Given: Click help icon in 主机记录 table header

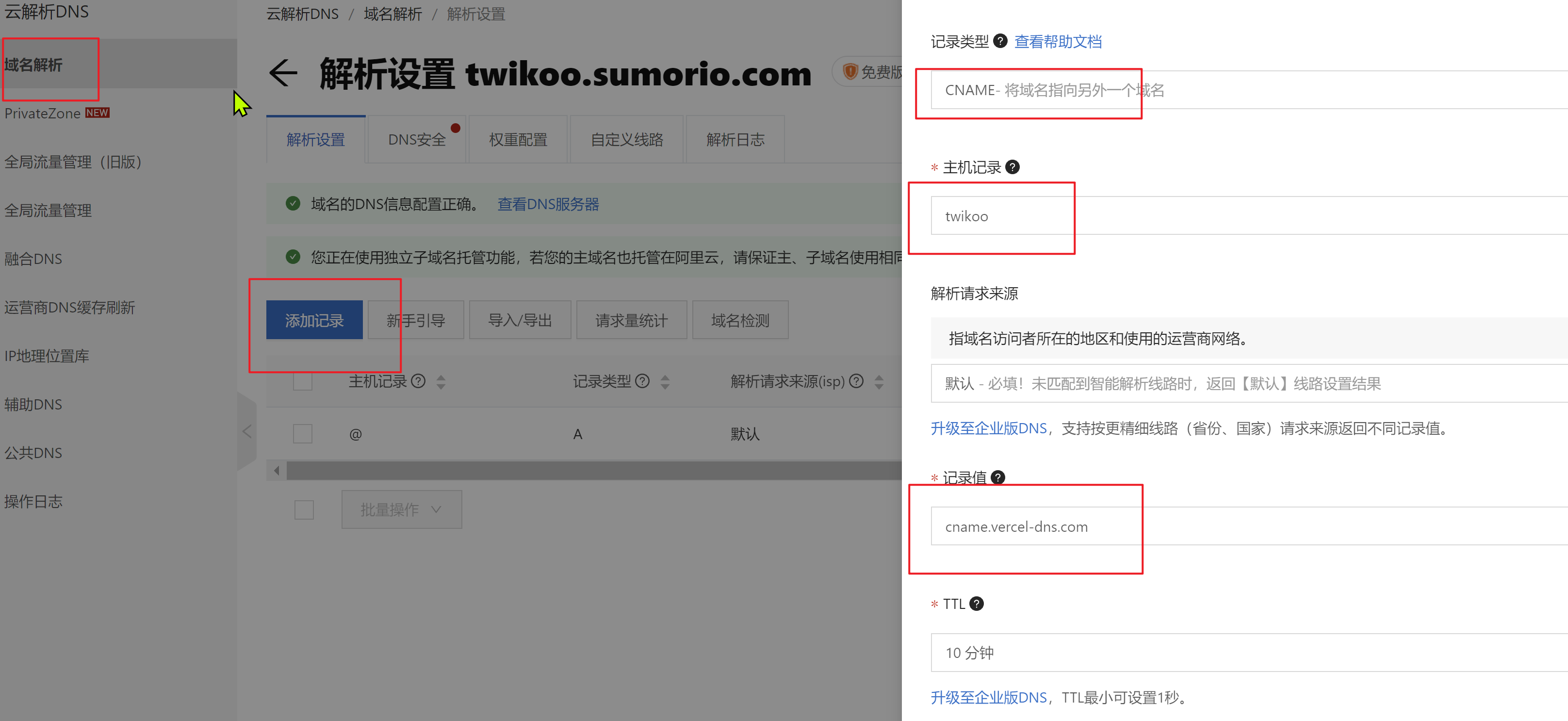Looking at the screenshot, I should coord(418,381).
